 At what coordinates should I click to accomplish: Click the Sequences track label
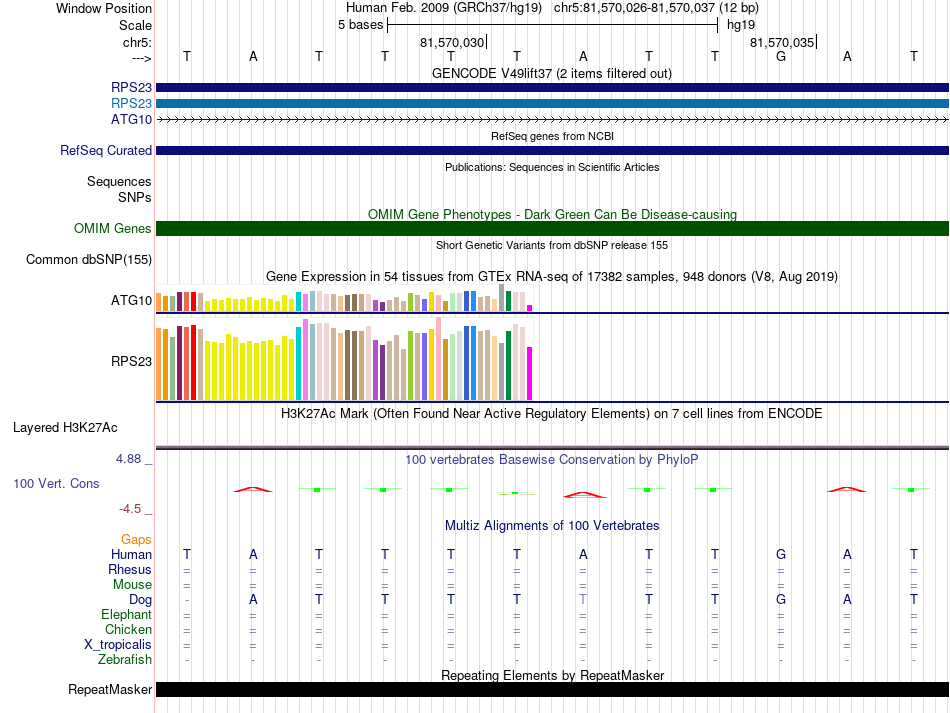point(119,181)
